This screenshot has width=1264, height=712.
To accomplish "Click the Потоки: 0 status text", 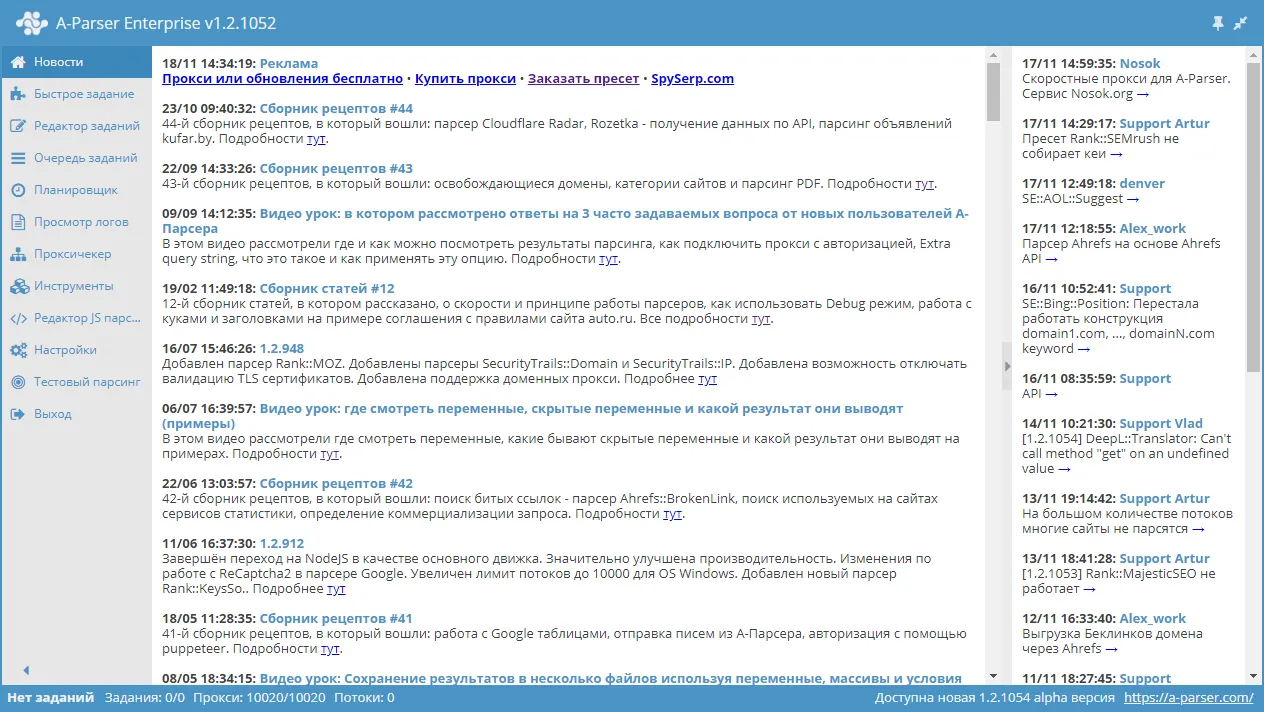I will pyautogui.click(x=363, y=698).
